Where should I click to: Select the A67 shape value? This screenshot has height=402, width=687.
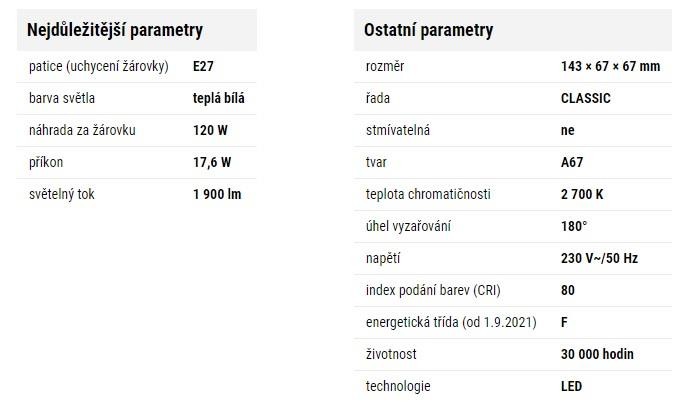click(x=572, y=162)
